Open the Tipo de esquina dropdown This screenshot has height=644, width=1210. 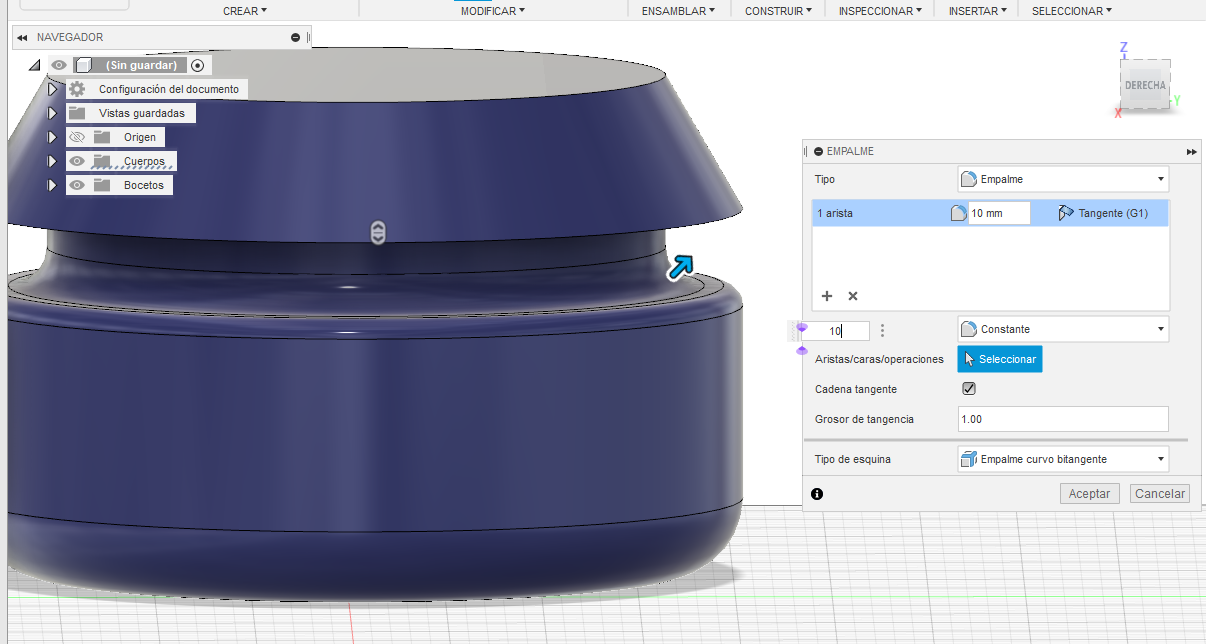pyautogui.click(x=1063, y=459)
